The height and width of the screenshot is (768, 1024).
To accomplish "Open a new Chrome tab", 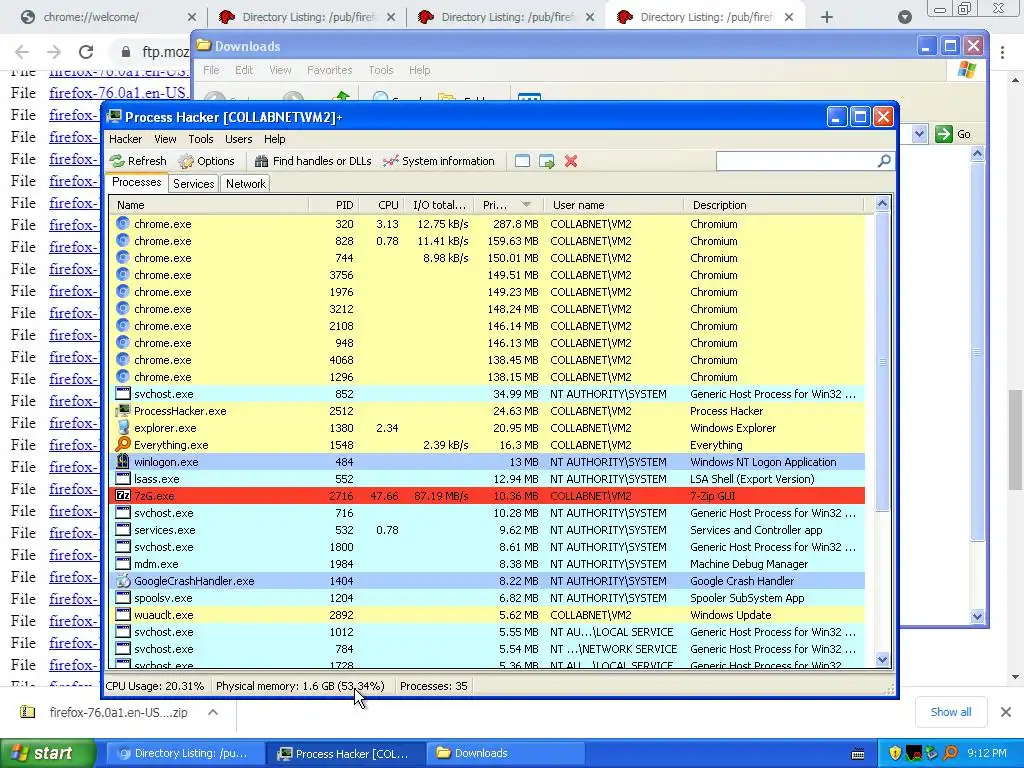I will (x=827, y=17).
